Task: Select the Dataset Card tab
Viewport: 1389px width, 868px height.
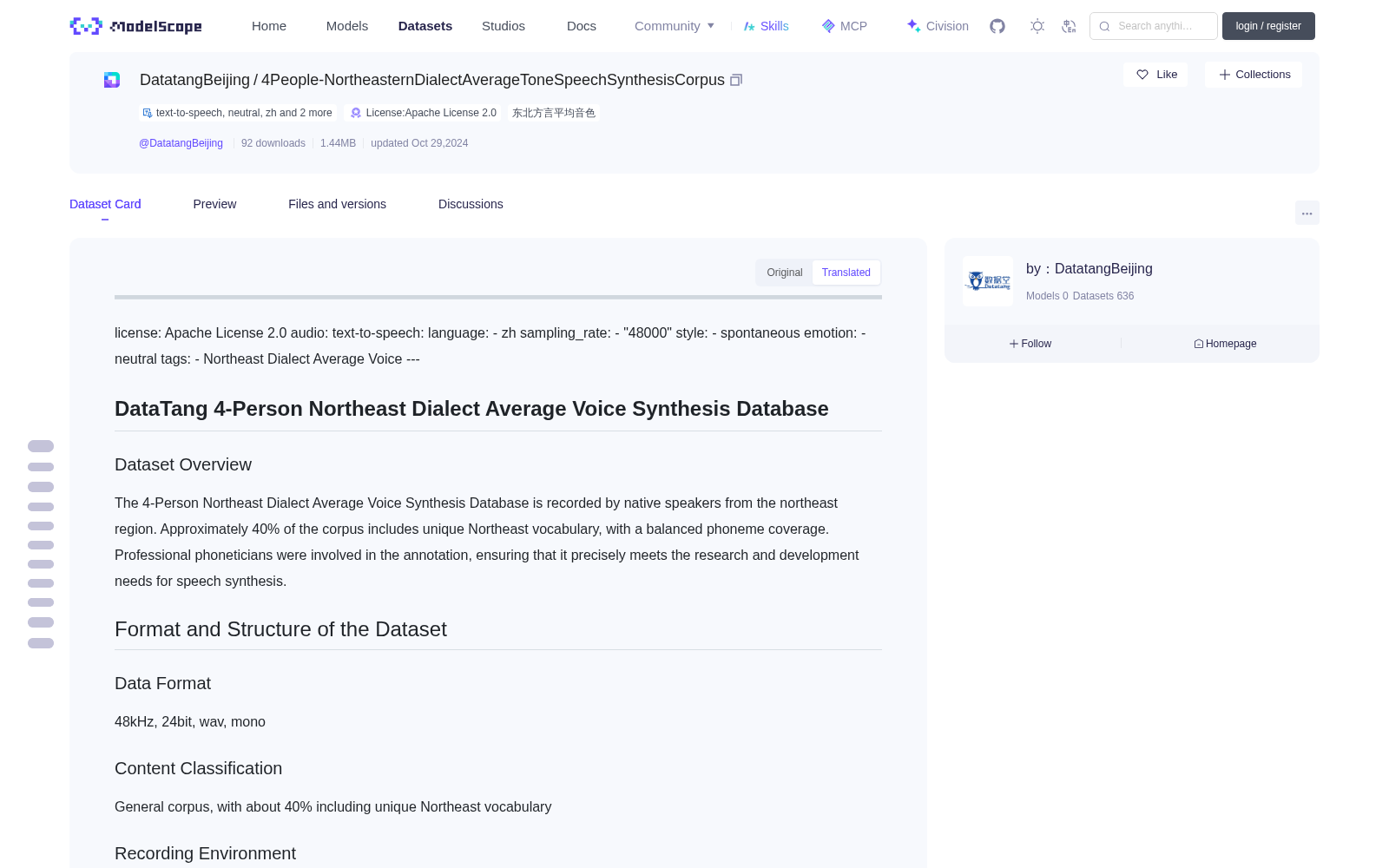Action: 105,204
